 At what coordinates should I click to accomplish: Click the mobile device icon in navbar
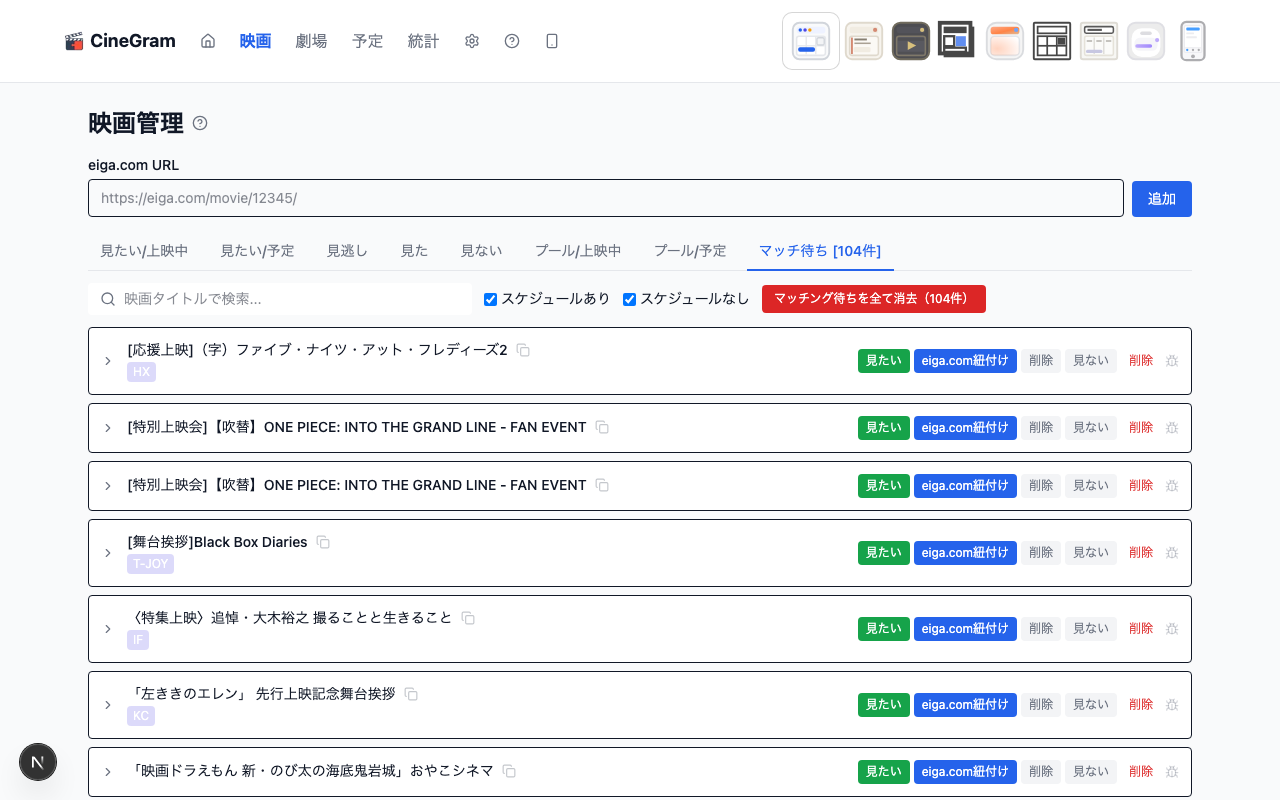(x=552, y=41)
